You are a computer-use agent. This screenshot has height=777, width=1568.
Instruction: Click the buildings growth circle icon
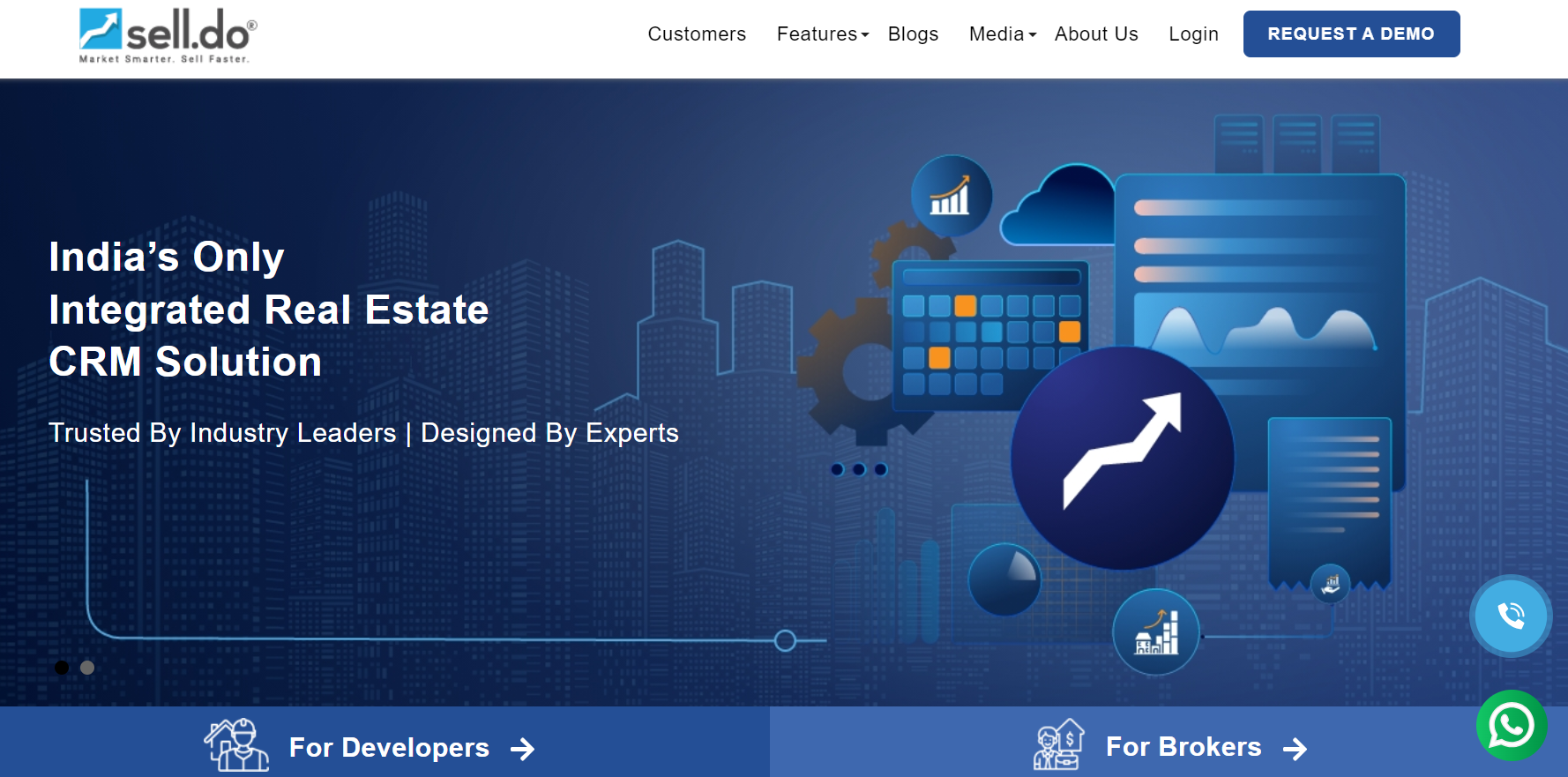pos(1156,631)
